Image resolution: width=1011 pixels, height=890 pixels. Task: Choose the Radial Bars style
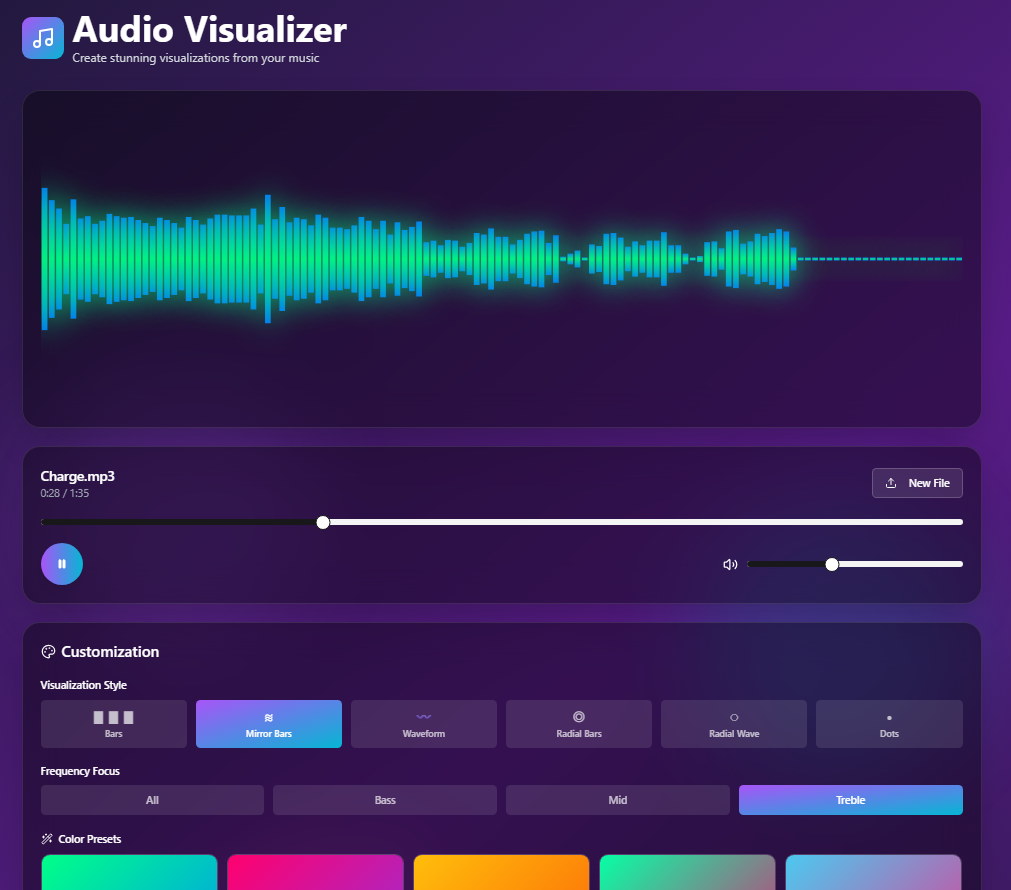click(579, 724)
